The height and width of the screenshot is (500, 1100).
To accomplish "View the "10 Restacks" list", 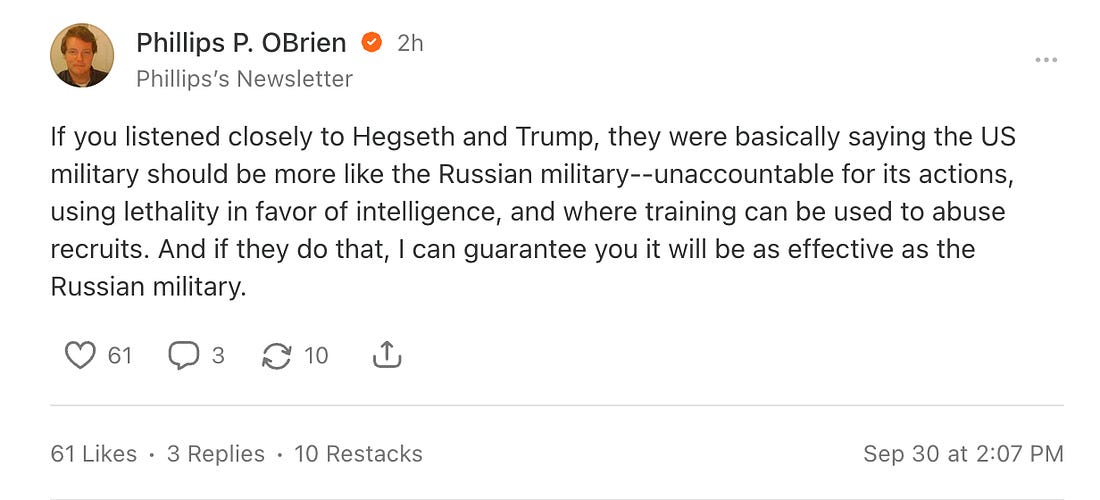I will pyautogui.click(x=358, y=453).
